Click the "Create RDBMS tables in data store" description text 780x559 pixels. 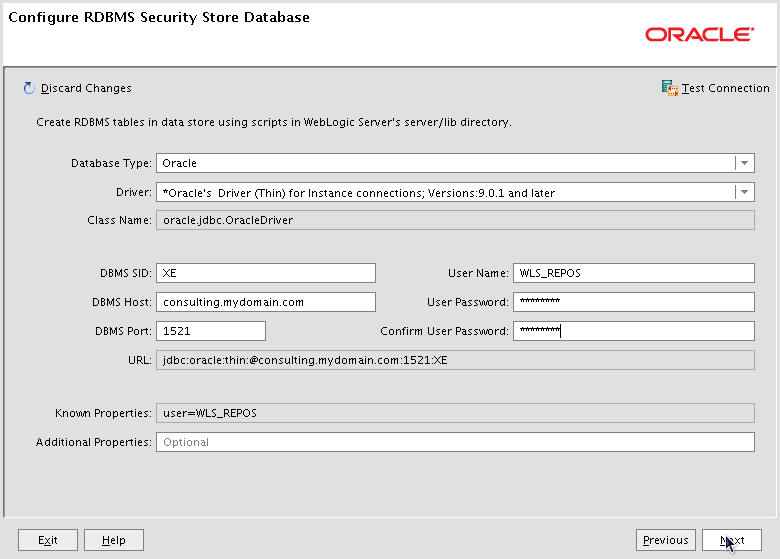point(274,122)
